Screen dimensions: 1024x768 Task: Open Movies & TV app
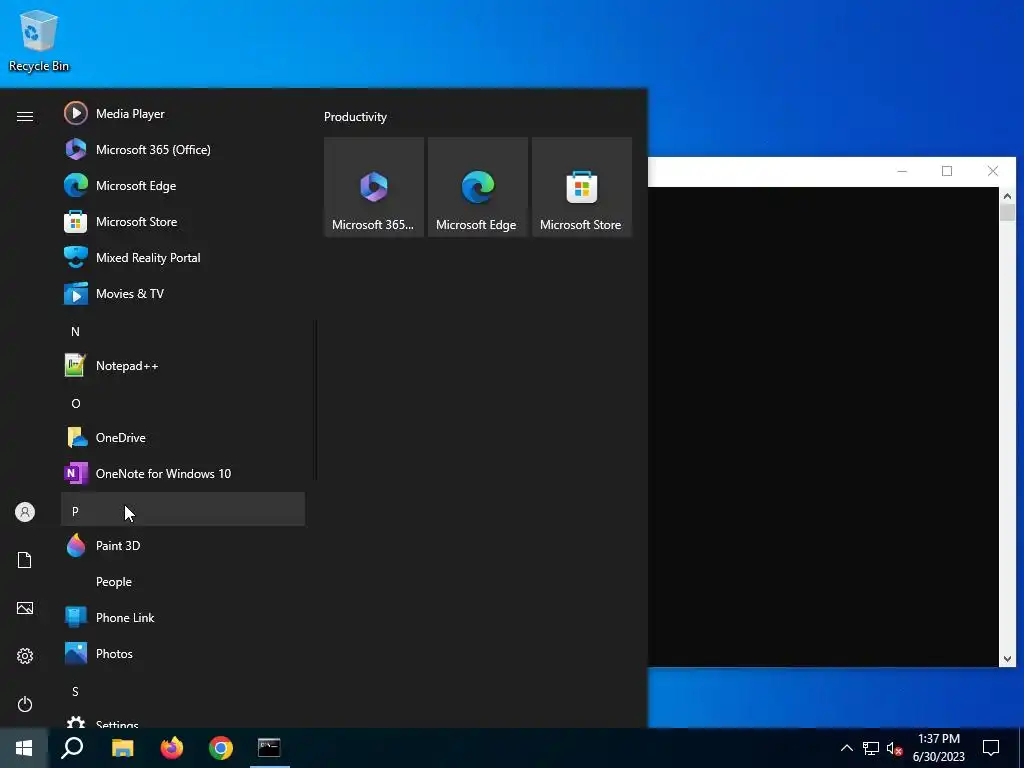click(x=183, y=293)
